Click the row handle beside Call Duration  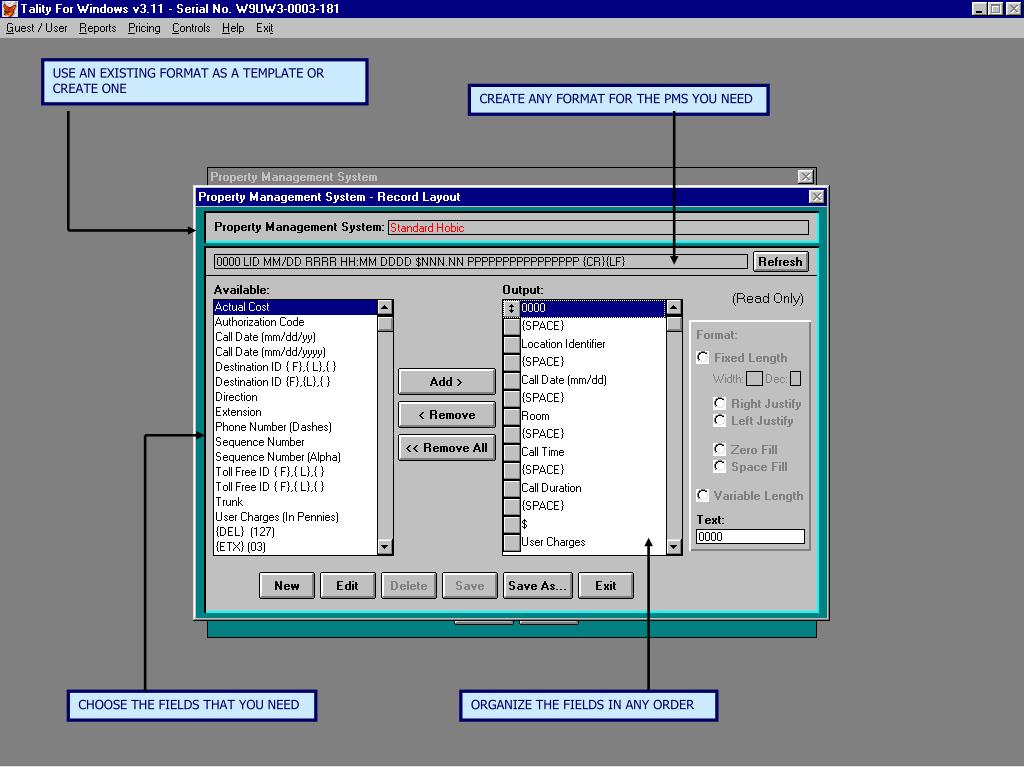pyautogui.click(x=511, y=488)
